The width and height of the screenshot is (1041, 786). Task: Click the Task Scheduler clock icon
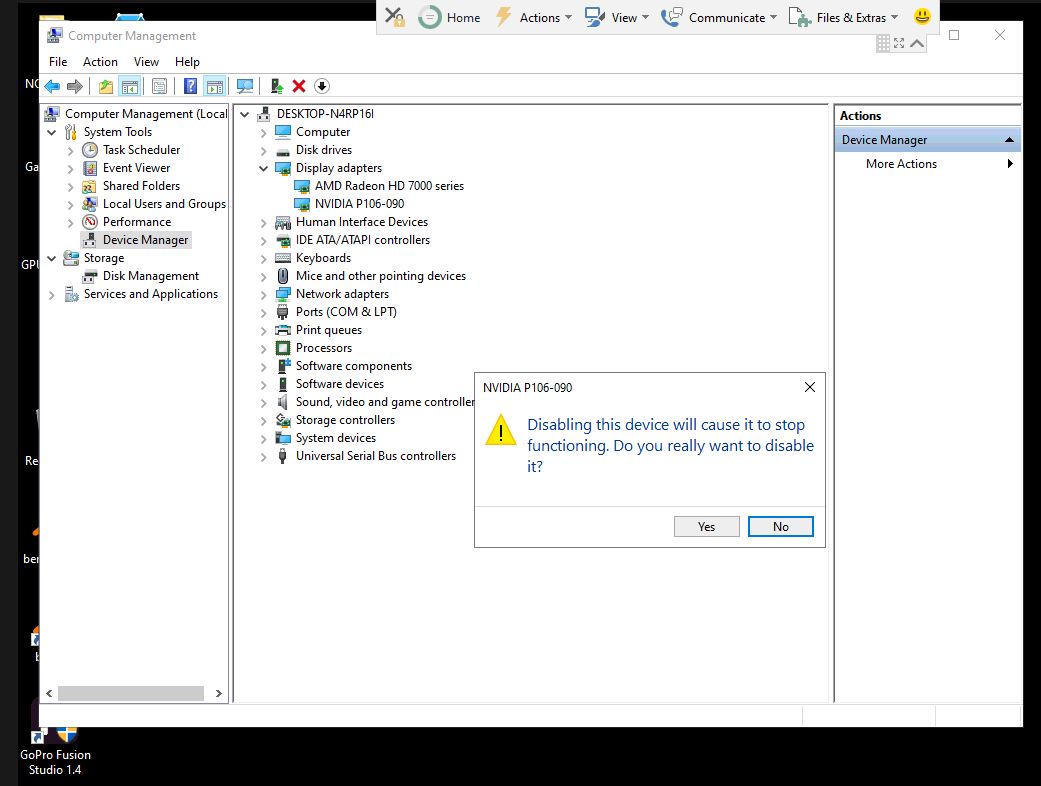click(x=90, y=150)
